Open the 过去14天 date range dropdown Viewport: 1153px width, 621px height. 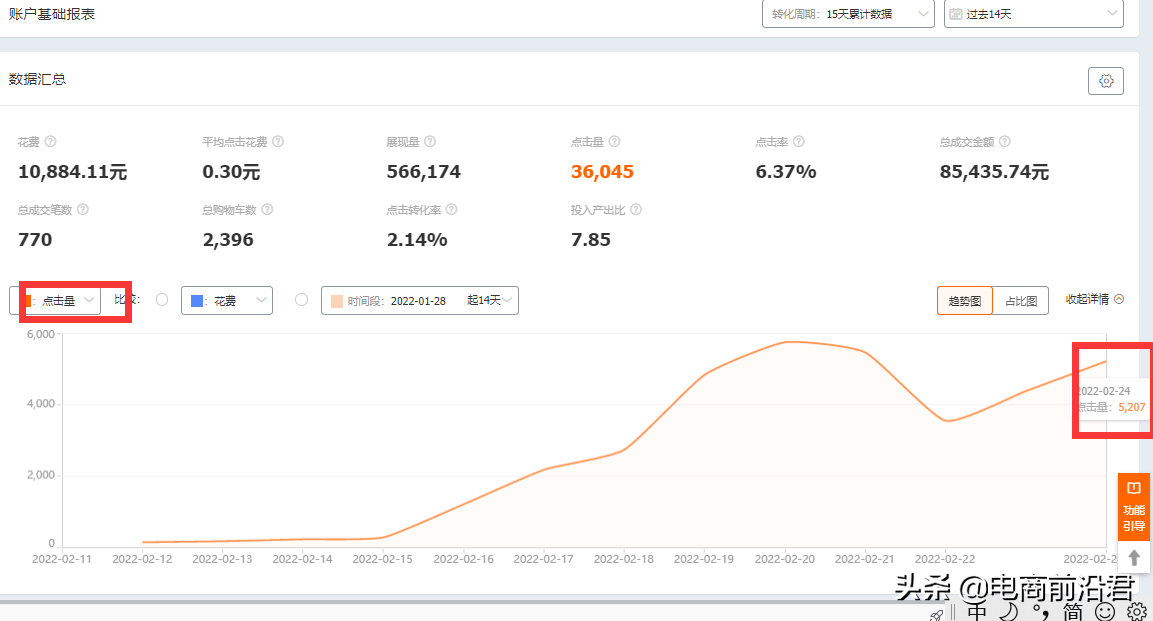point(1033,14)
